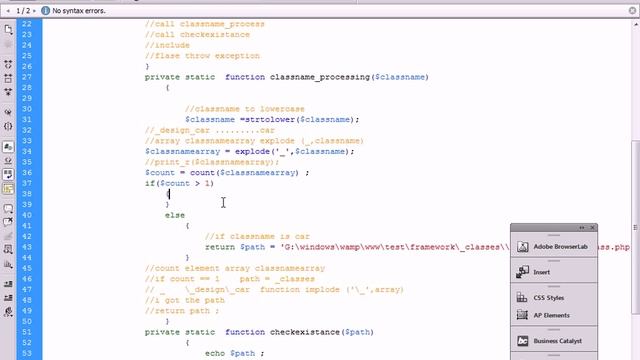Close the syntax info bar
640x360 pixels.
[632, 11]
